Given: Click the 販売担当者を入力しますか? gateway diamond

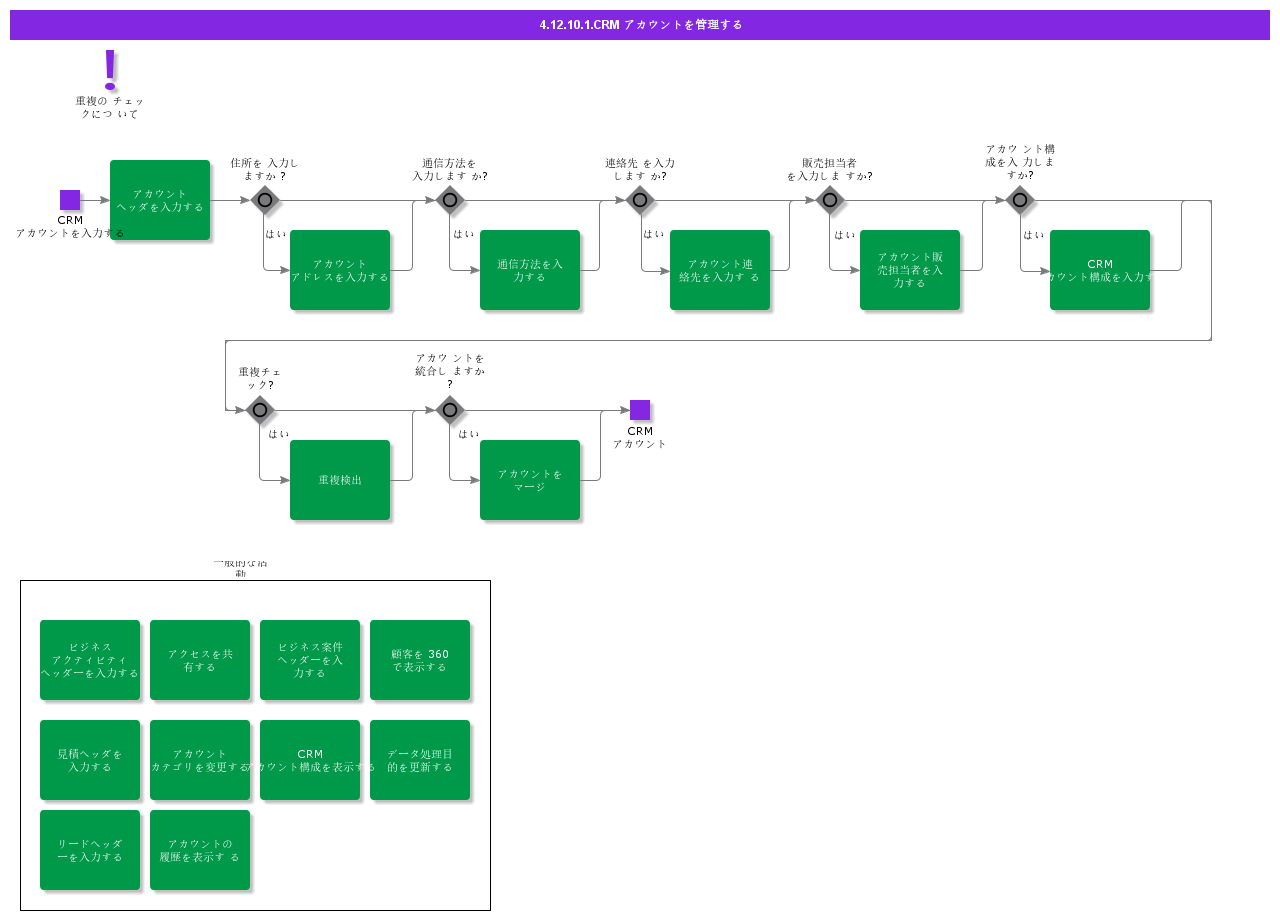Looking at the screenshot, I should (x=830, y=200).
